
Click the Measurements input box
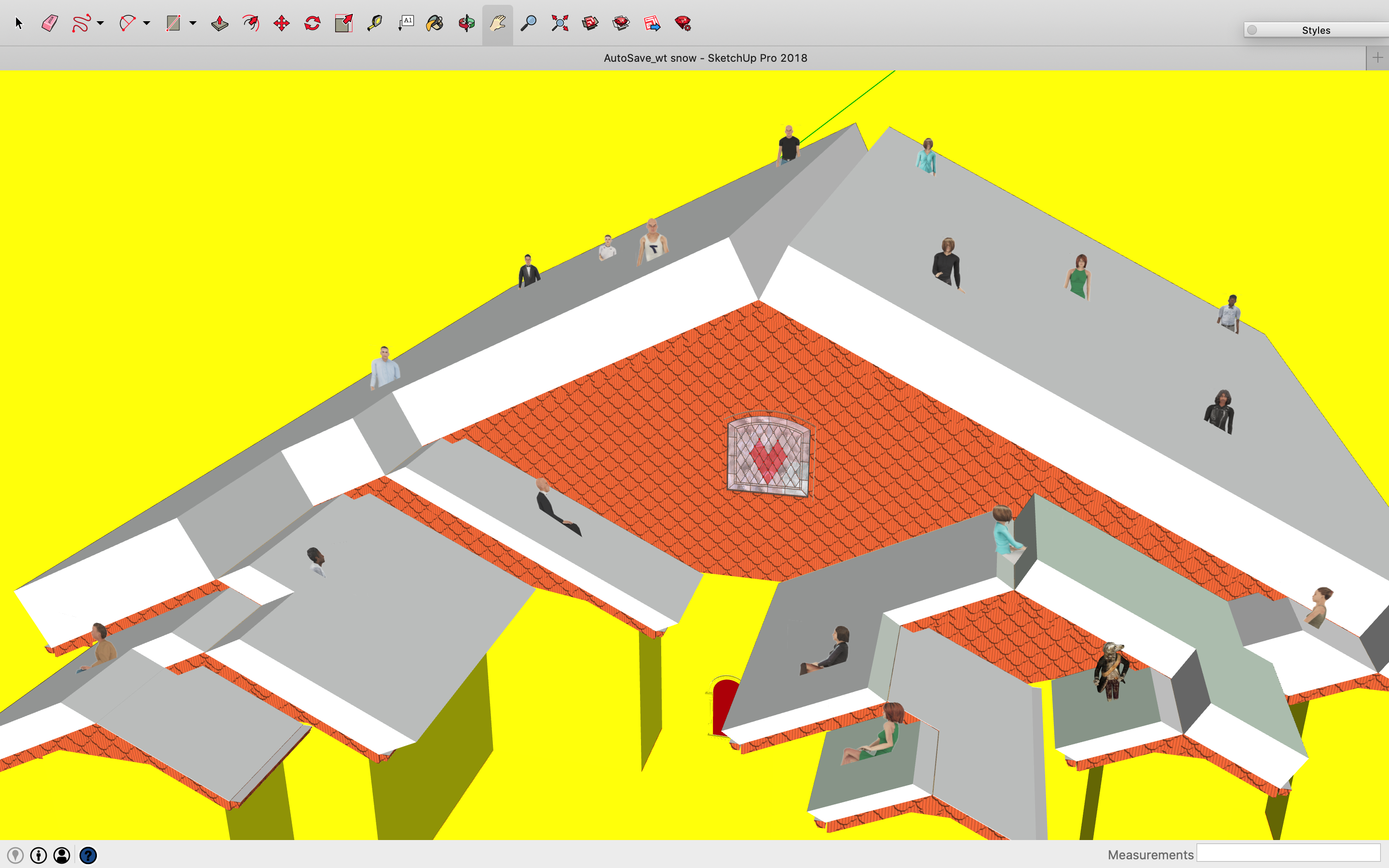[1288, 854]
